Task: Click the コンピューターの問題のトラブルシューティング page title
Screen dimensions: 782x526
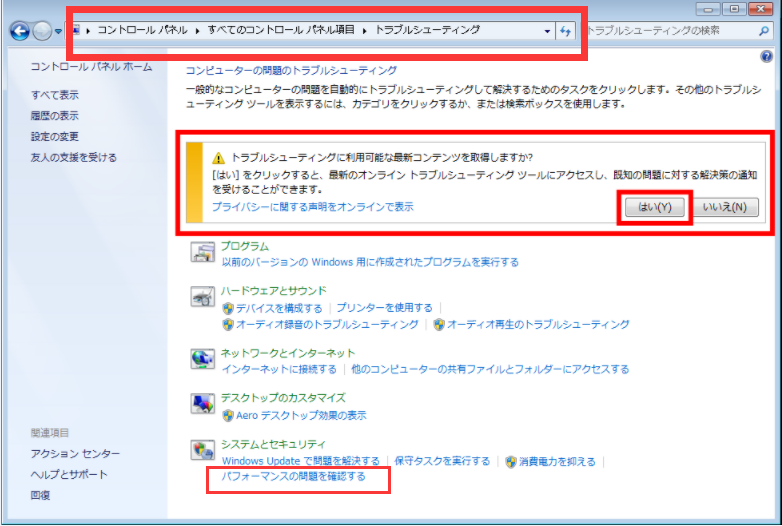Action: click(292, 71)
